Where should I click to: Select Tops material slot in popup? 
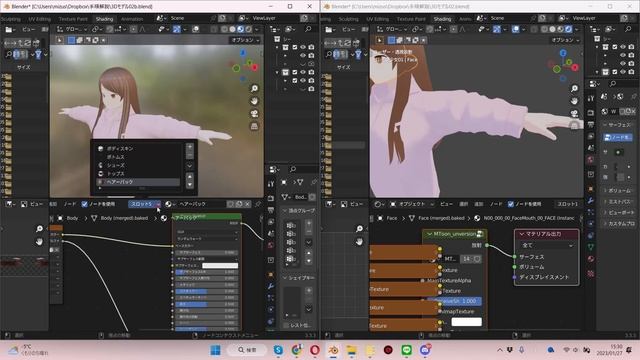click(138, 173)
